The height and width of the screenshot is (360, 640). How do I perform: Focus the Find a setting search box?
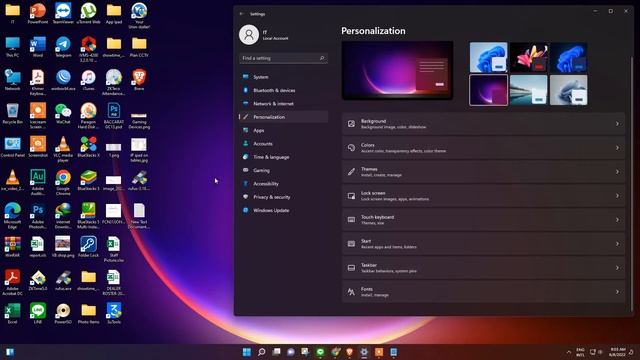[283, 58]
